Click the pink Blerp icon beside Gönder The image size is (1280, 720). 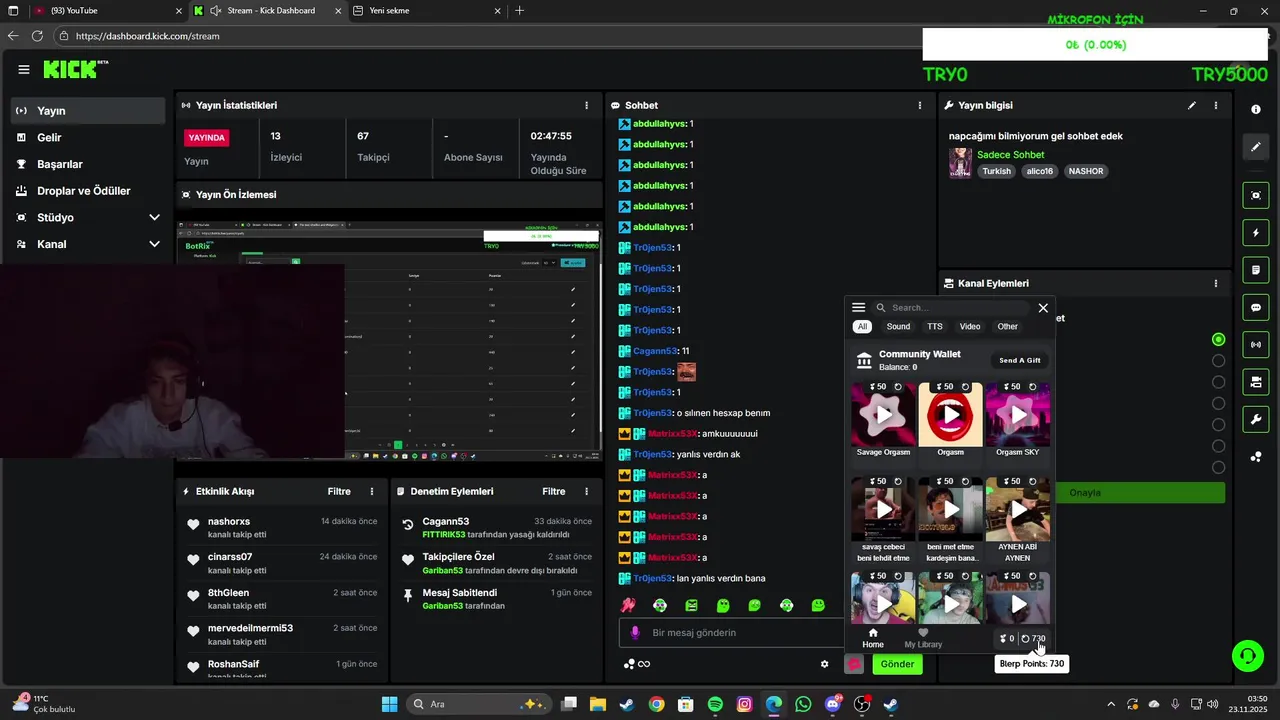coord(854,664)
